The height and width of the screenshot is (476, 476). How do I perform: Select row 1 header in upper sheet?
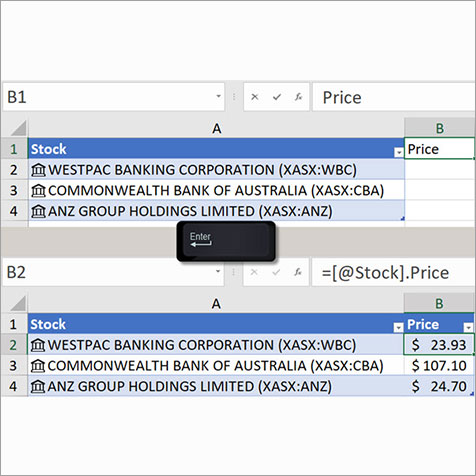point(14,149)
